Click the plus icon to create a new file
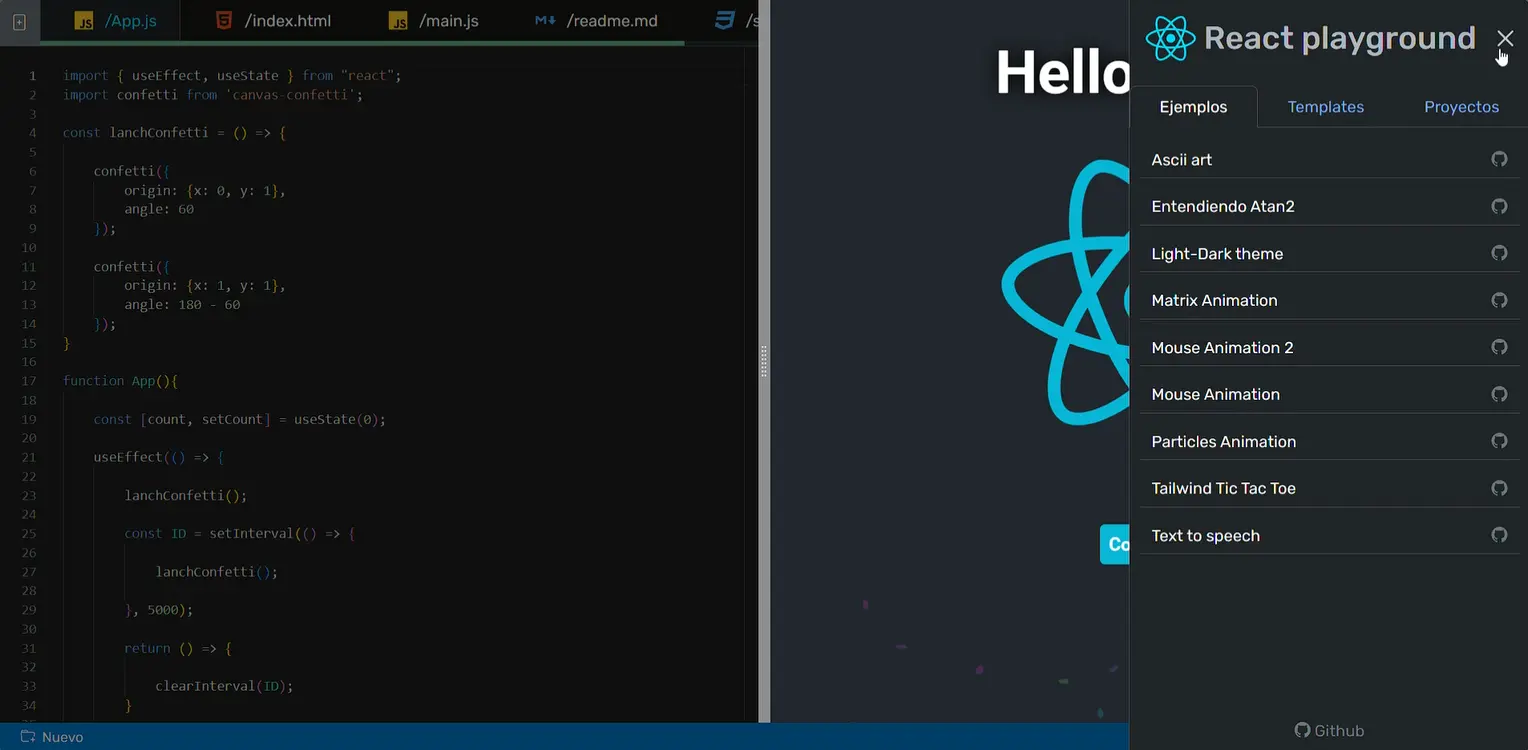Viewport: 1528px width, 750px height. click(18, 21)
